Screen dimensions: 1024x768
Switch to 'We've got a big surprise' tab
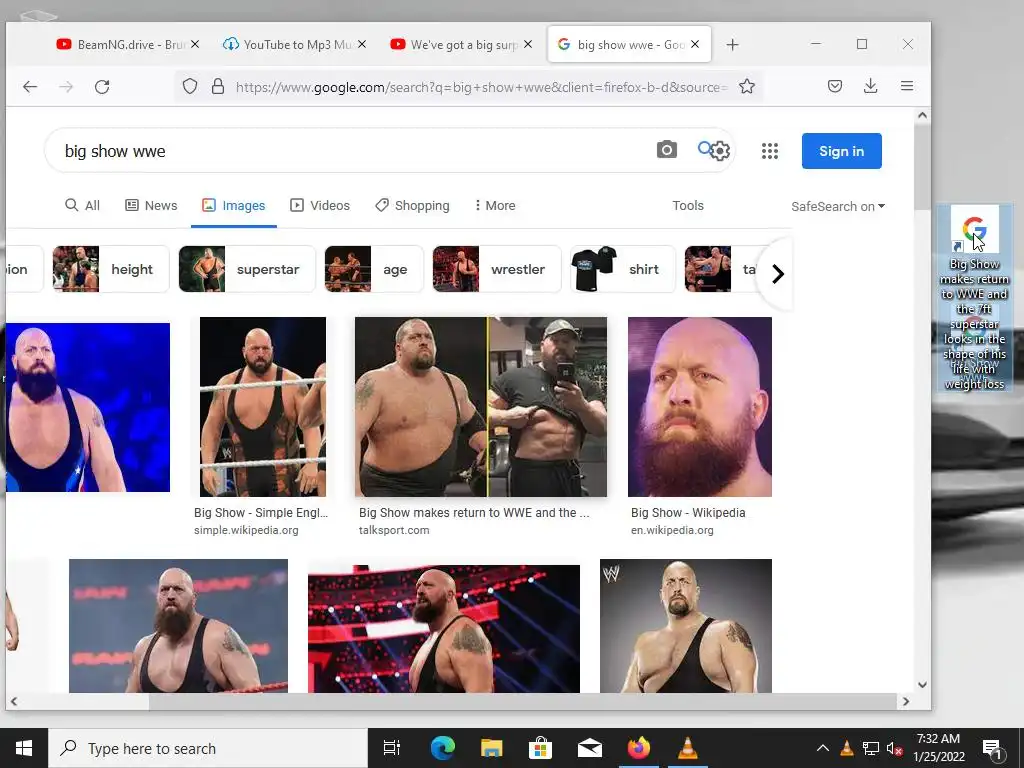tap(461, 44)
